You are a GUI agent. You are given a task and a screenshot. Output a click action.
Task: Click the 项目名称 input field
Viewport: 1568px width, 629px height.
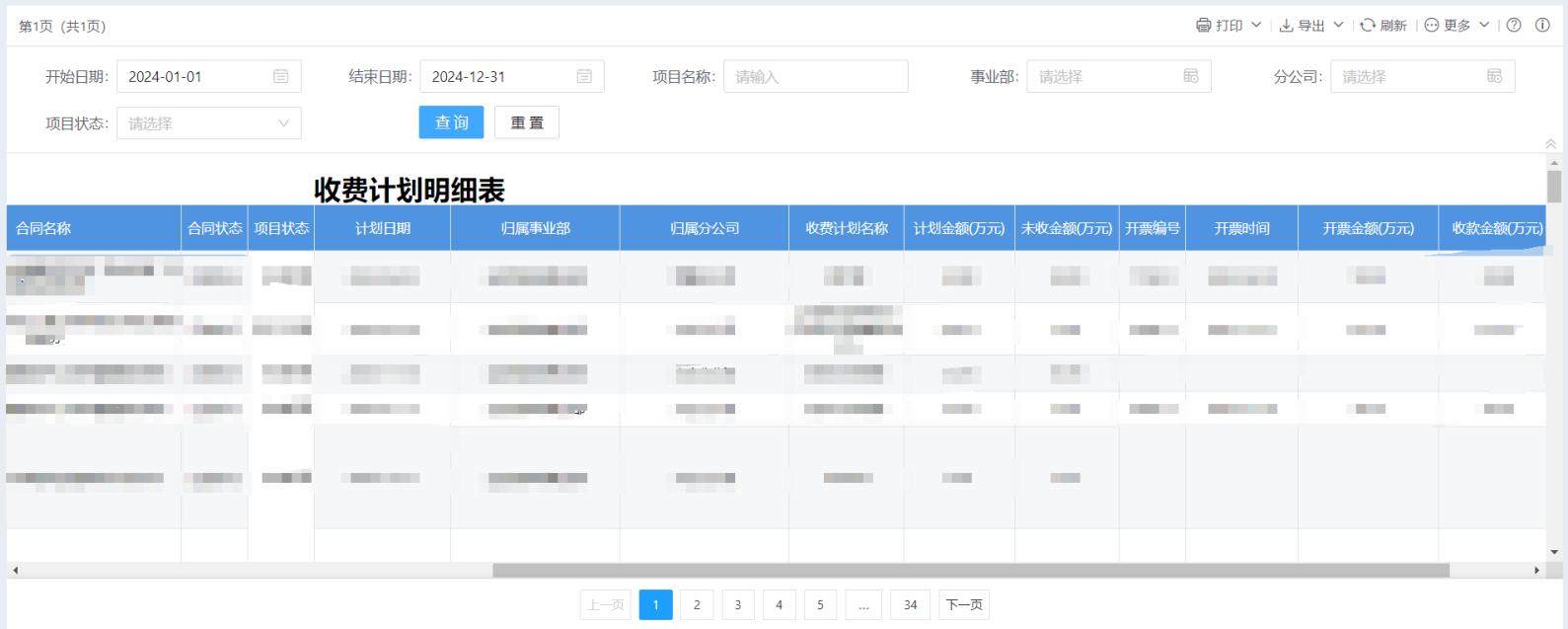coord(815,76)
